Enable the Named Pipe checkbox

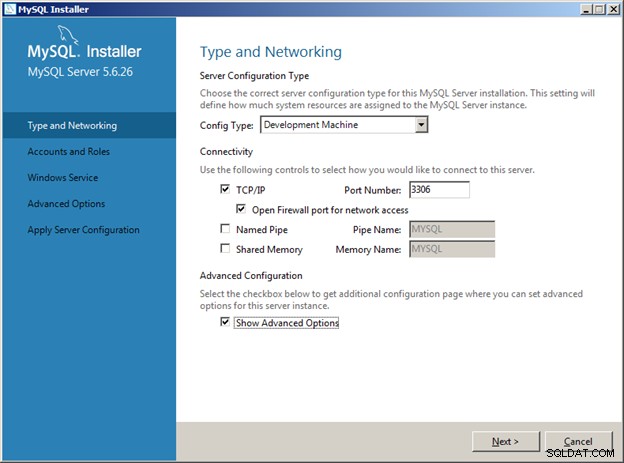225,229
